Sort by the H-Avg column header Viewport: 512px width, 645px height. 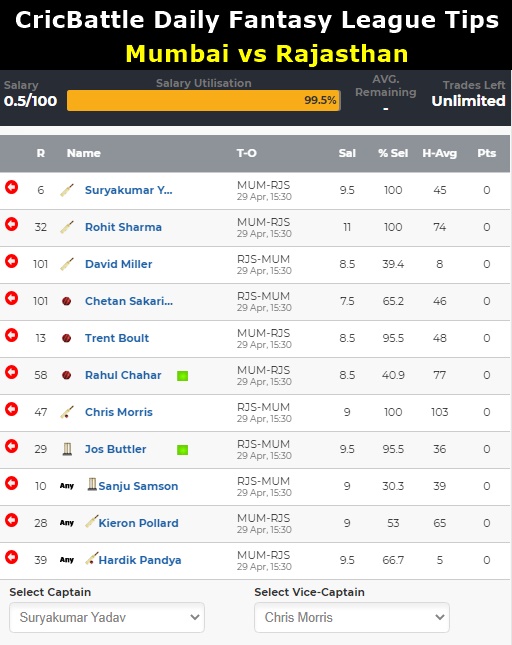[x=440, y=153]
